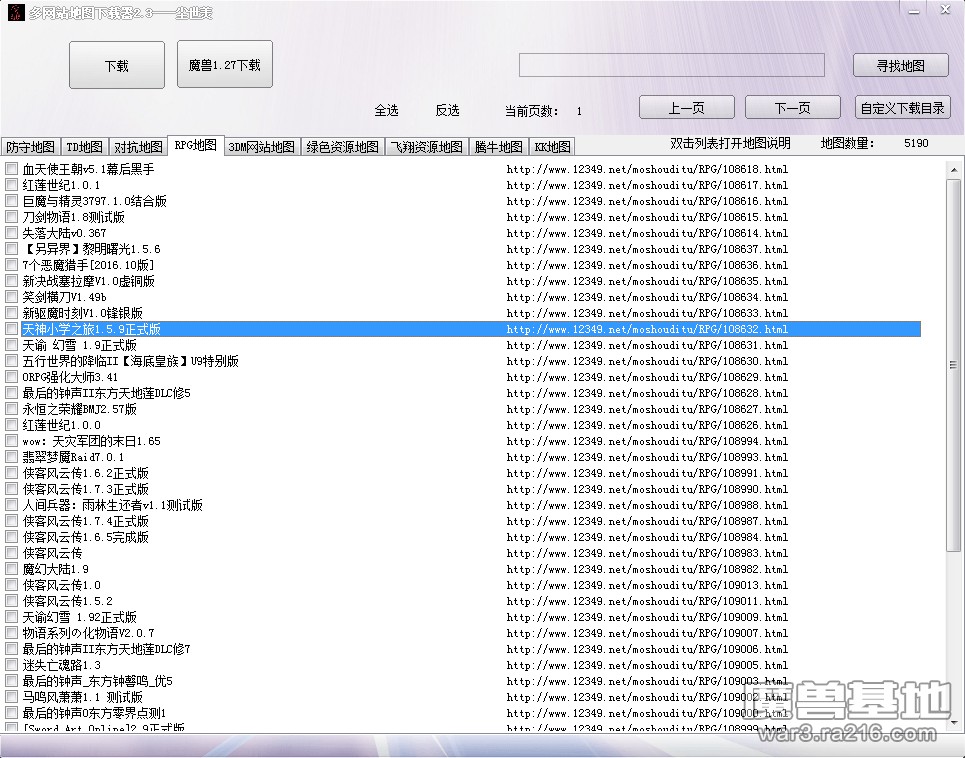Switch to the 防守地图 tab

tap(31, 147)
